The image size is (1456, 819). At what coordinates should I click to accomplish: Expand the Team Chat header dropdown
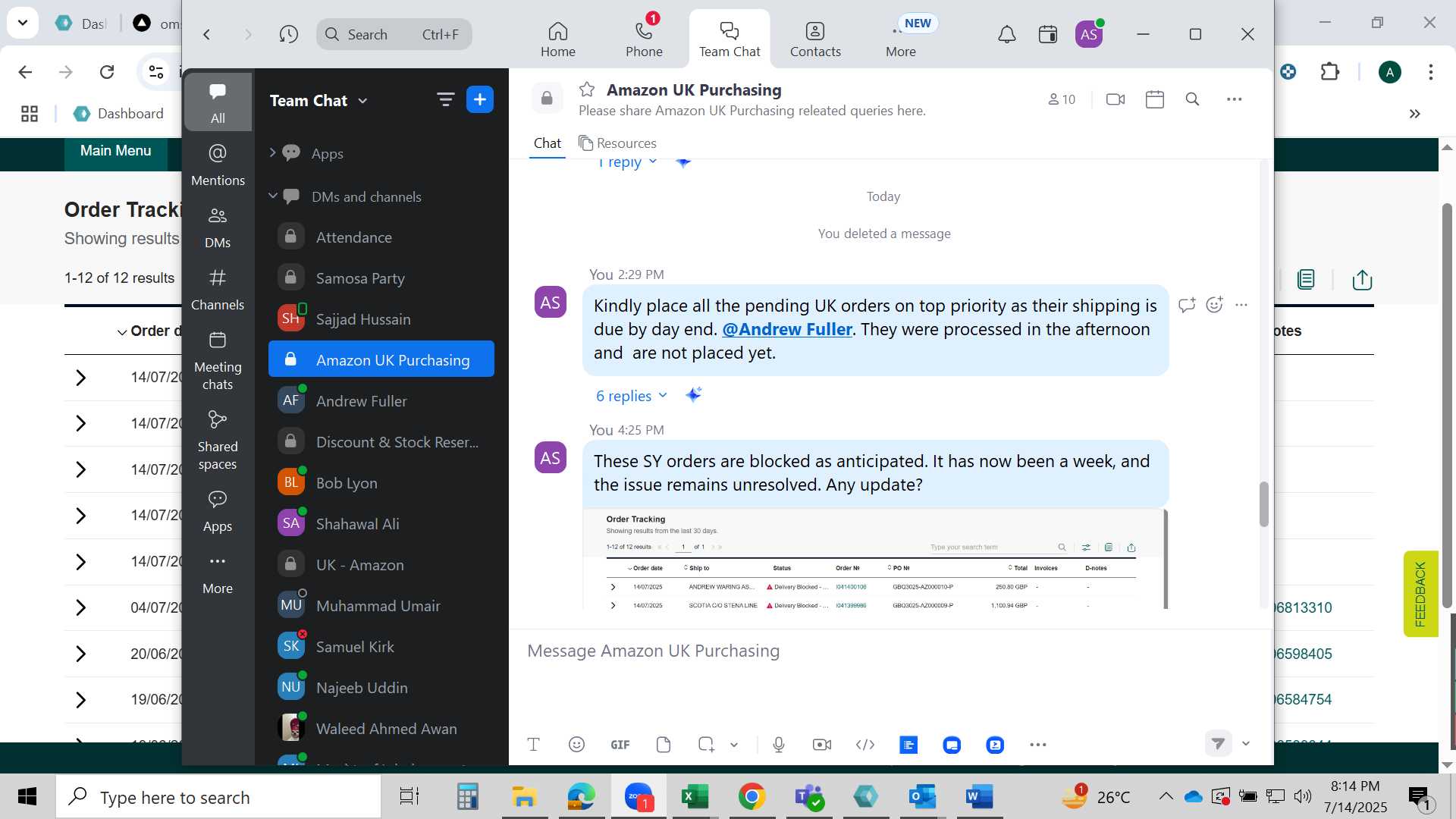click(362, 101)
